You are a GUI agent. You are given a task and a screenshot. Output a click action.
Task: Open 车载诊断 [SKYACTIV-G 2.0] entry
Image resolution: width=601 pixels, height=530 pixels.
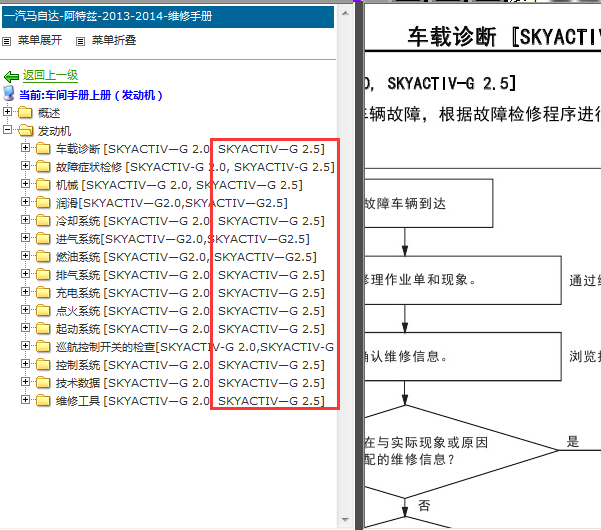pos(190,149)
